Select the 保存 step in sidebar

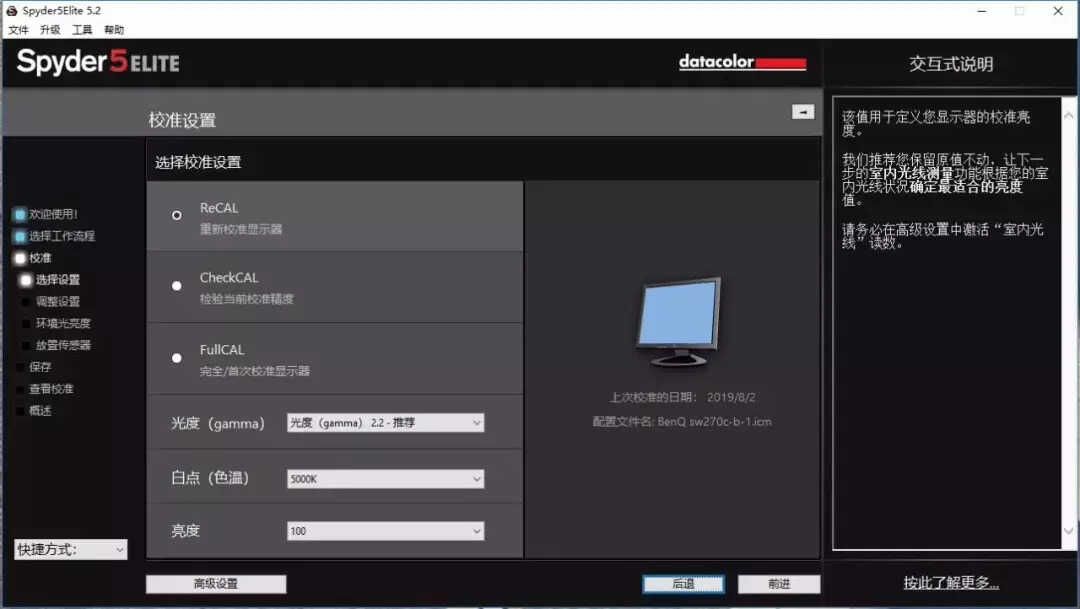click(33, 367)
